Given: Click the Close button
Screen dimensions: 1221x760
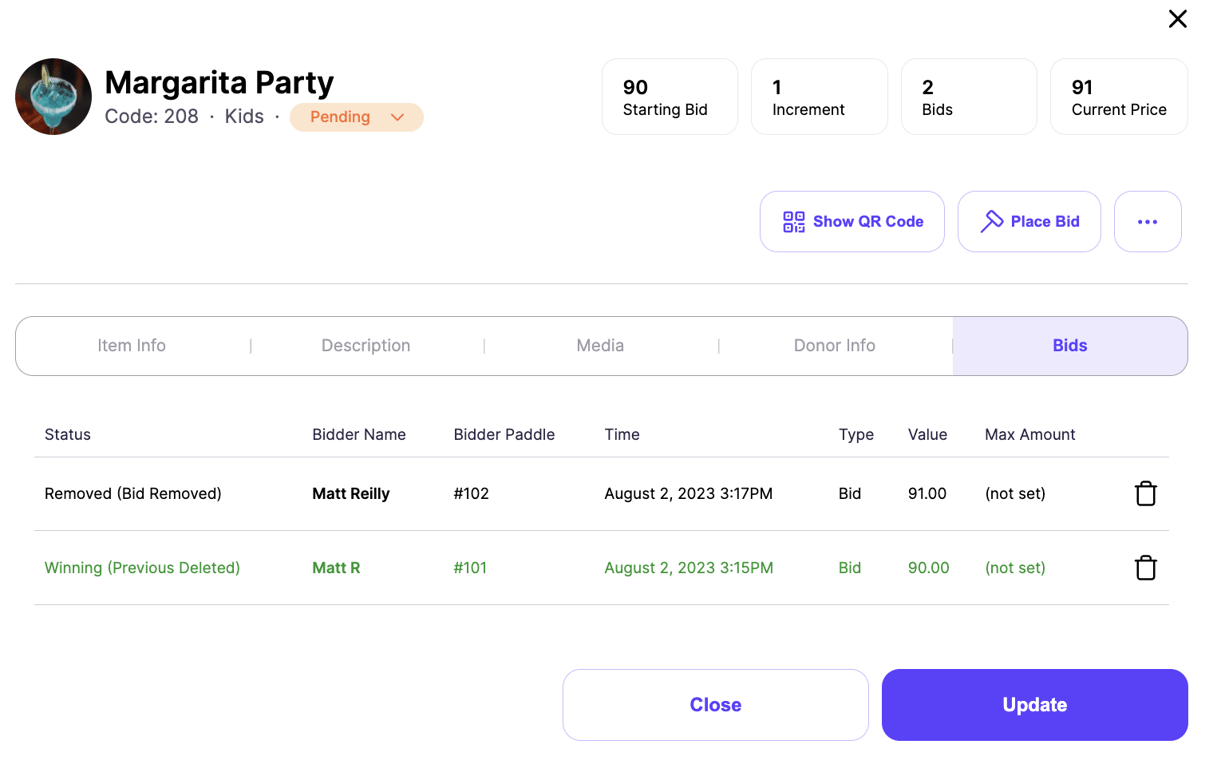Looking at the screenshot, I should [x=715, y=704].
